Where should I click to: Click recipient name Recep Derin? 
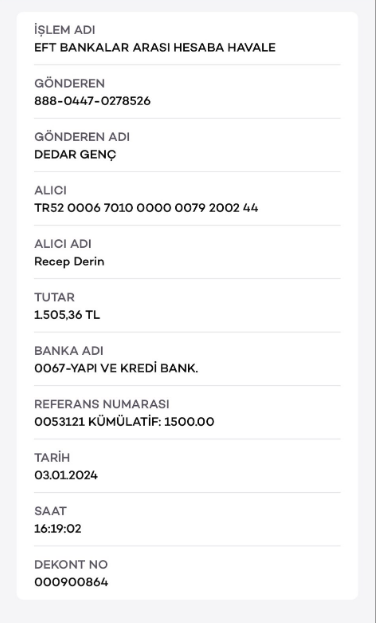(69, 261)
